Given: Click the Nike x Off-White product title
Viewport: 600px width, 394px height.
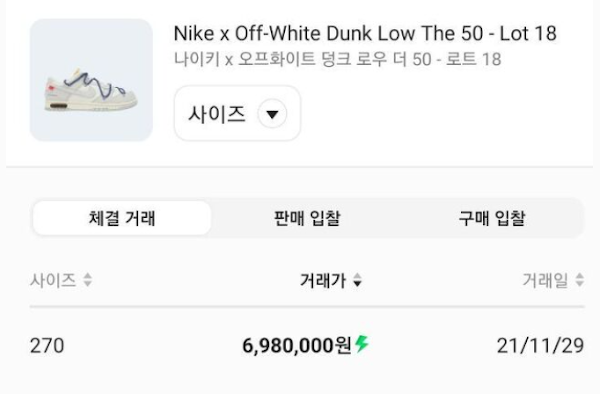Looking at the screenshot, I should (365, 33).
